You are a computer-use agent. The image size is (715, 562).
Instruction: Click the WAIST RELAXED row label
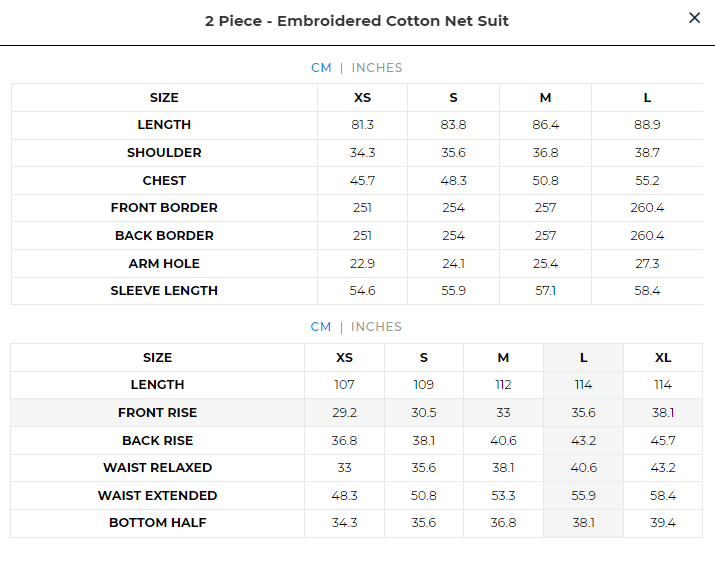(x=157, y=468)
